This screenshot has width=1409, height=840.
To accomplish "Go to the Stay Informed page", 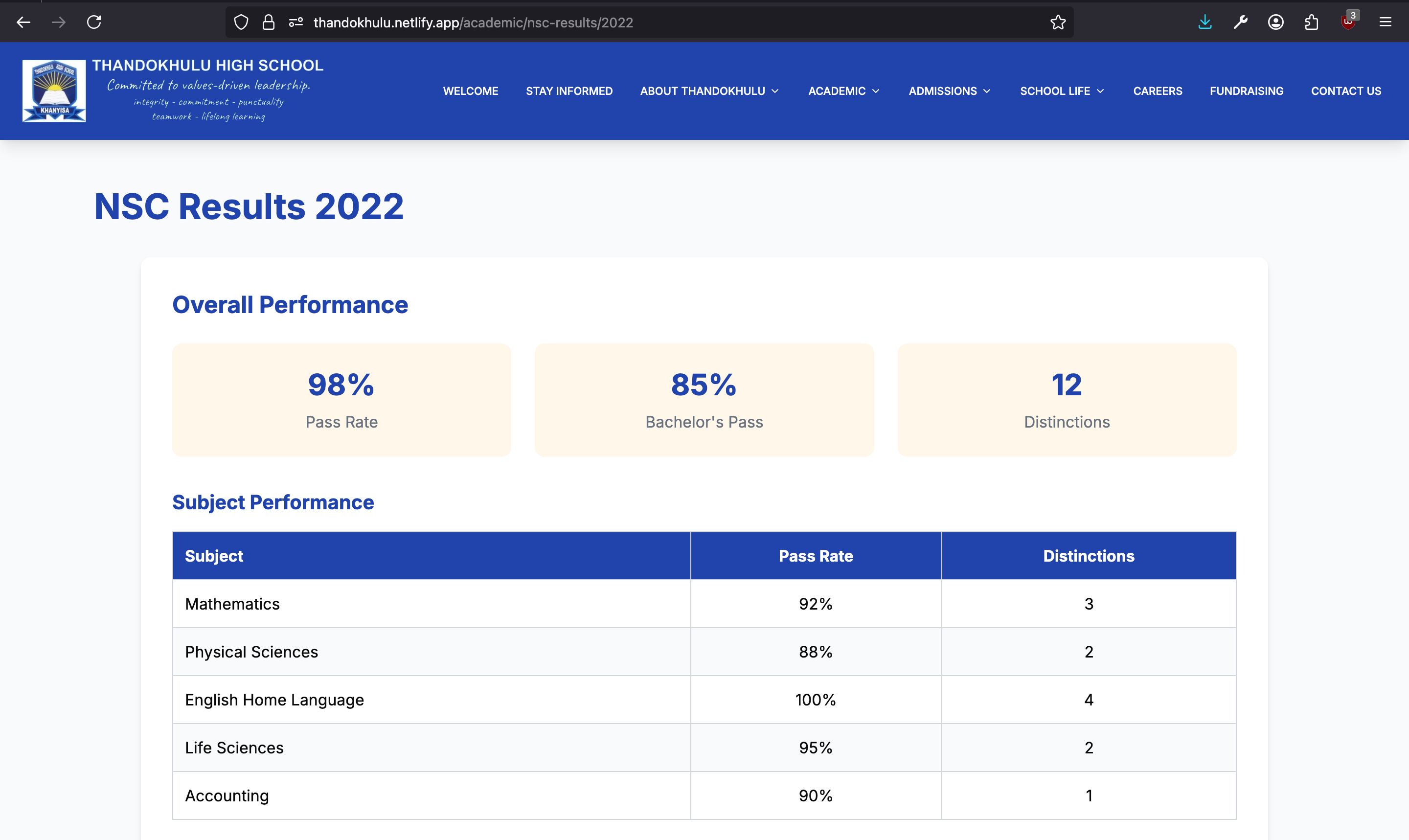I will click(x=568, y=91).
